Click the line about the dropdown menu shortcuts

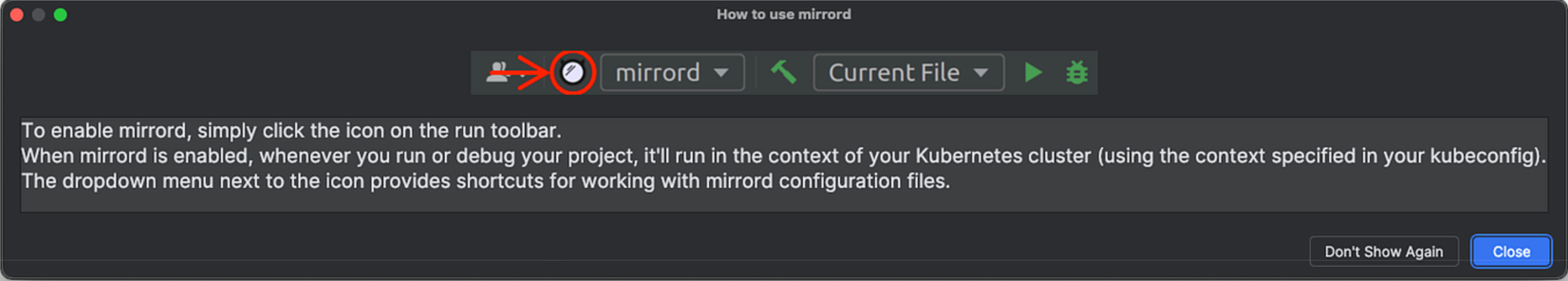click(485, 181)
